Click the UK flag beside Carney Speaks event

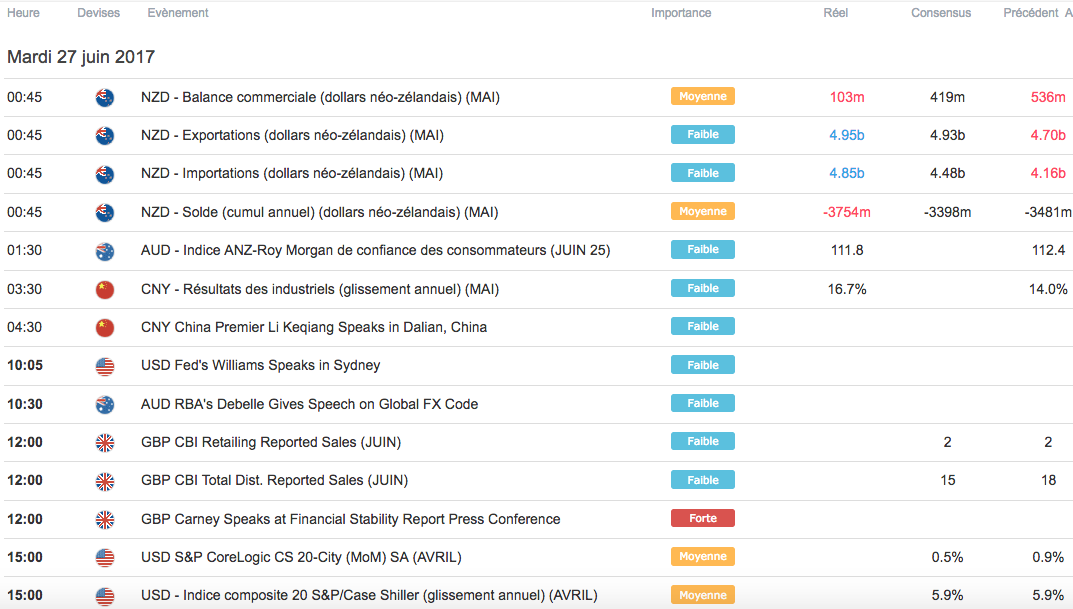[x=104, y=520]
